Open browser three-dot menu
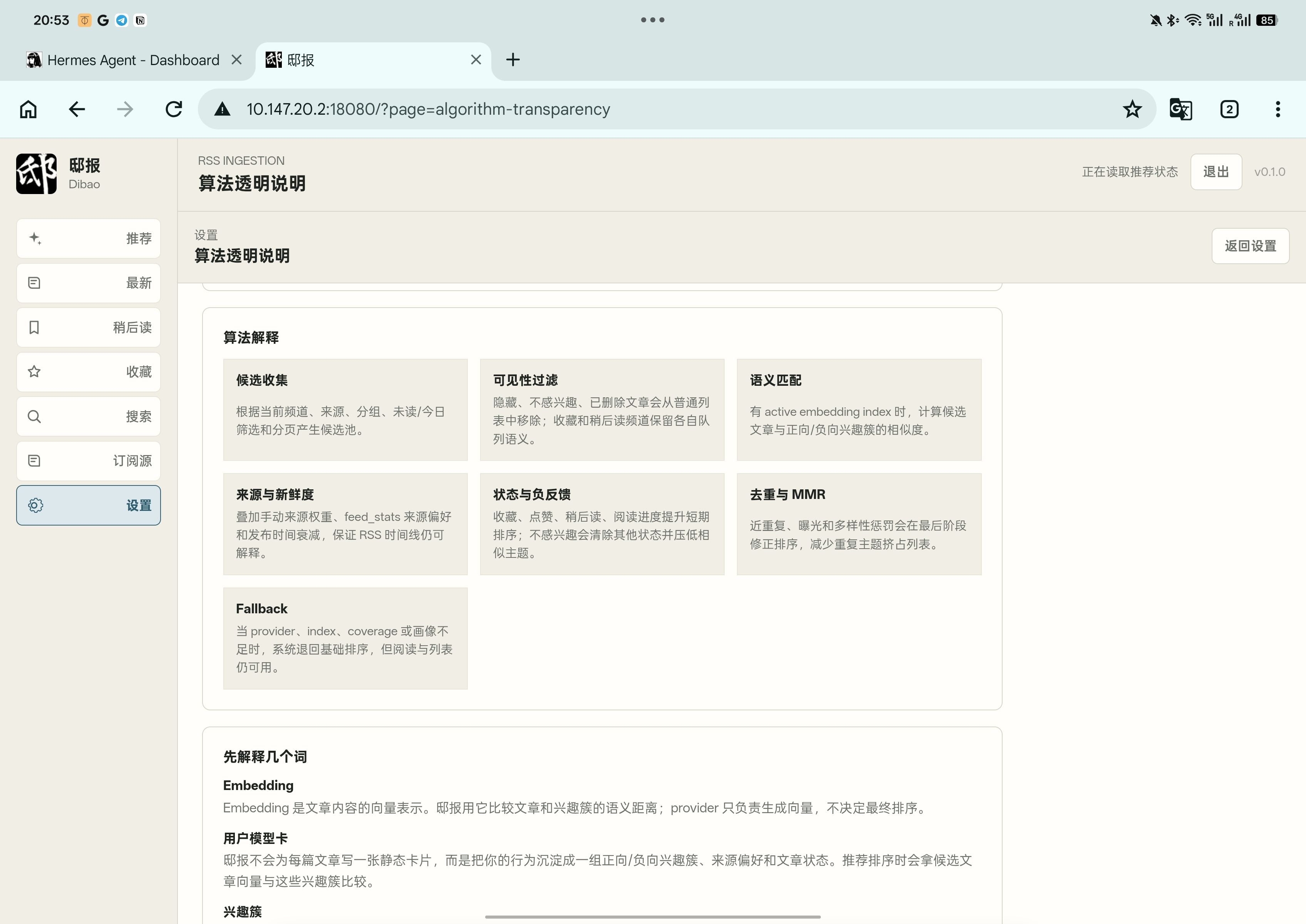Viewport: 1306px width, 924px height. click(1278, 109)
